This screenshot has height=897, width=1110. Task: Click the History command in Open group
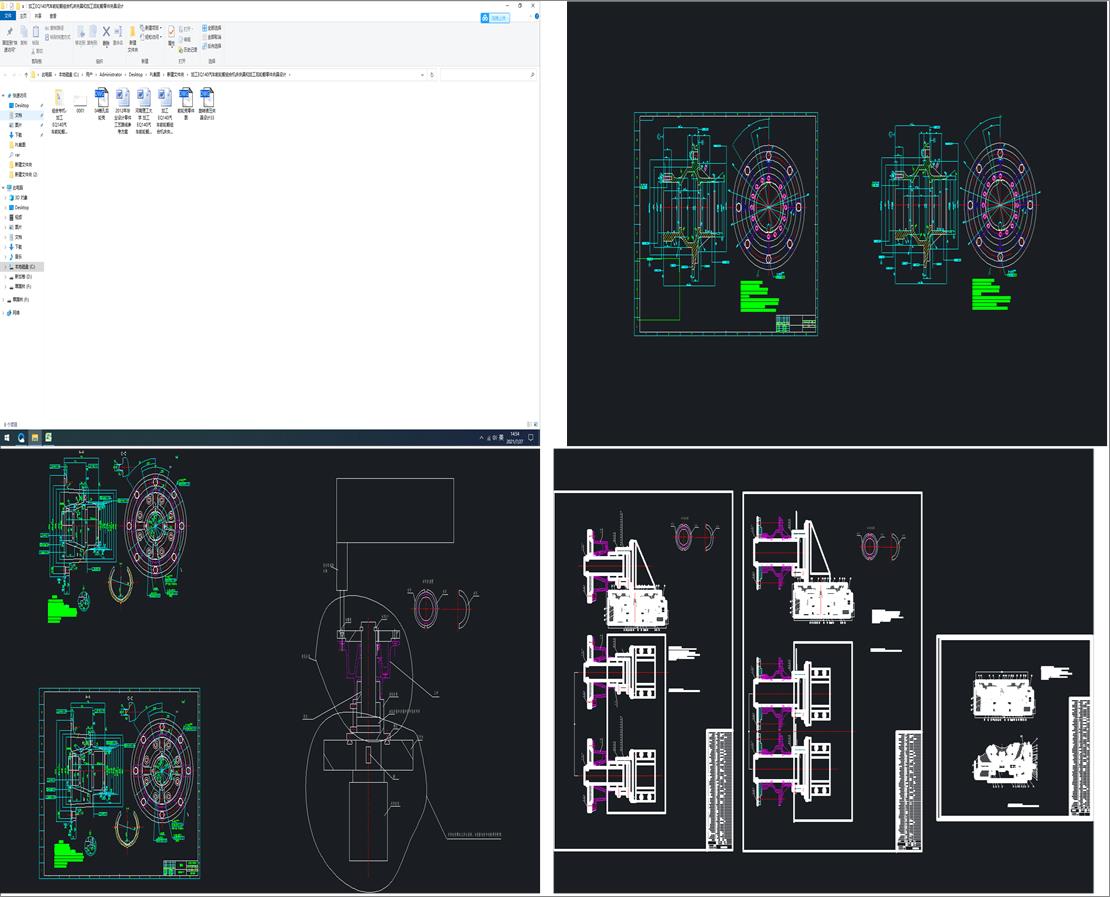tap(188, 50)
